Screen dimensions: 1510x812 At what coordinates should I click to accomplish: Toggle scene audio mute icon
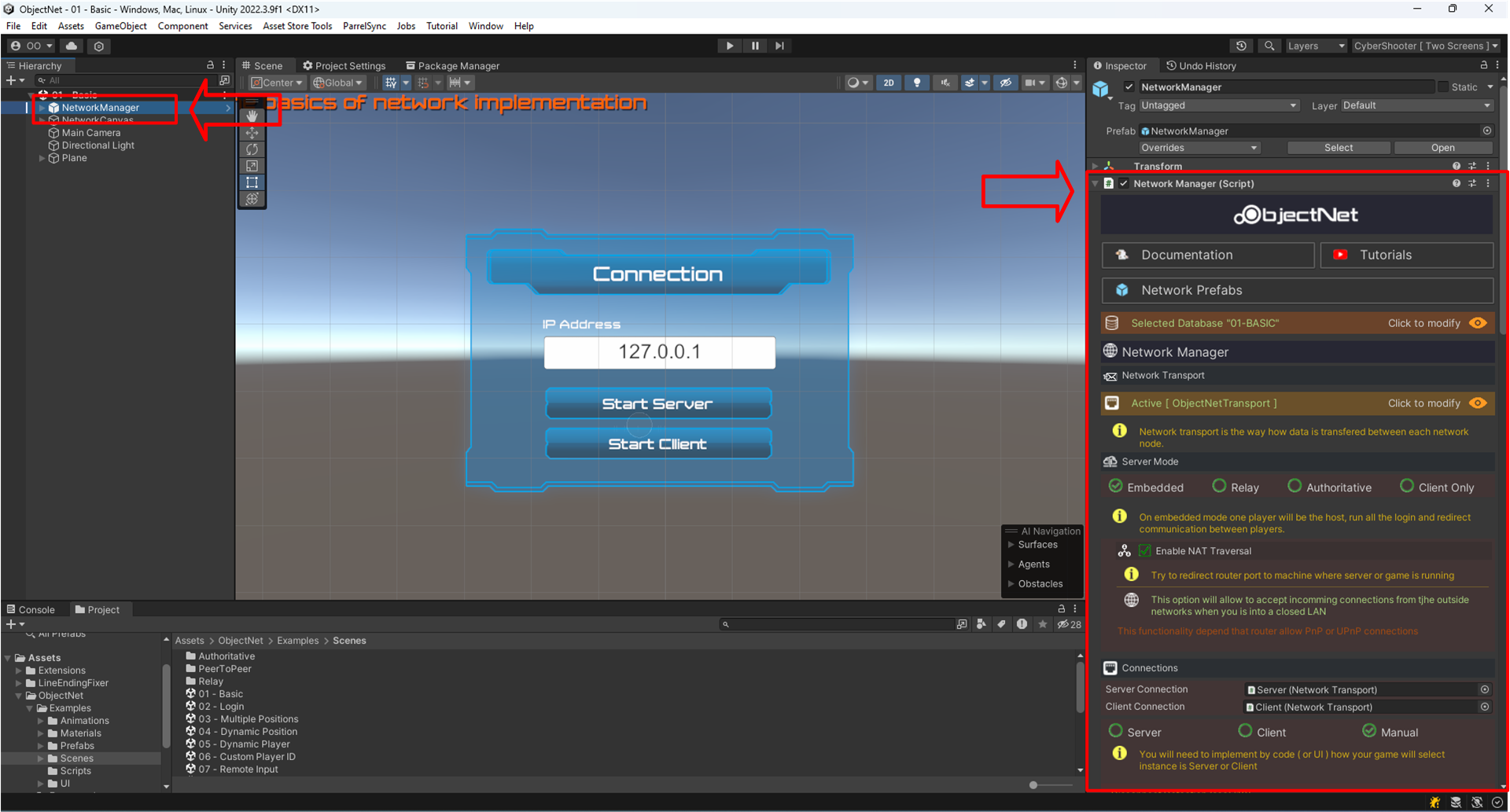coord(945,83)
